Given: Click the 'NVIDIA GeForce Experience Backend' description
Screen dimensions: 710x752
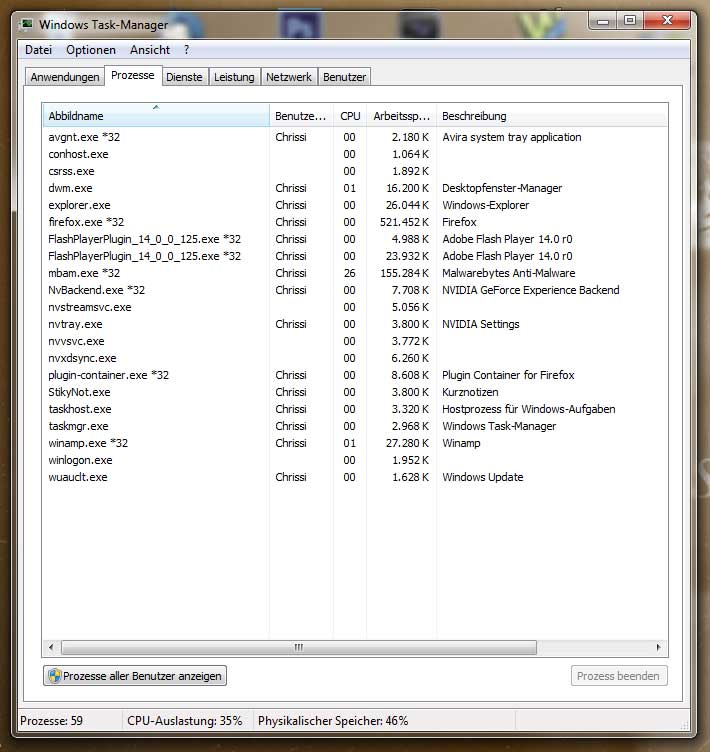Looking at the screenshot, I should click(x=531, y=290).
